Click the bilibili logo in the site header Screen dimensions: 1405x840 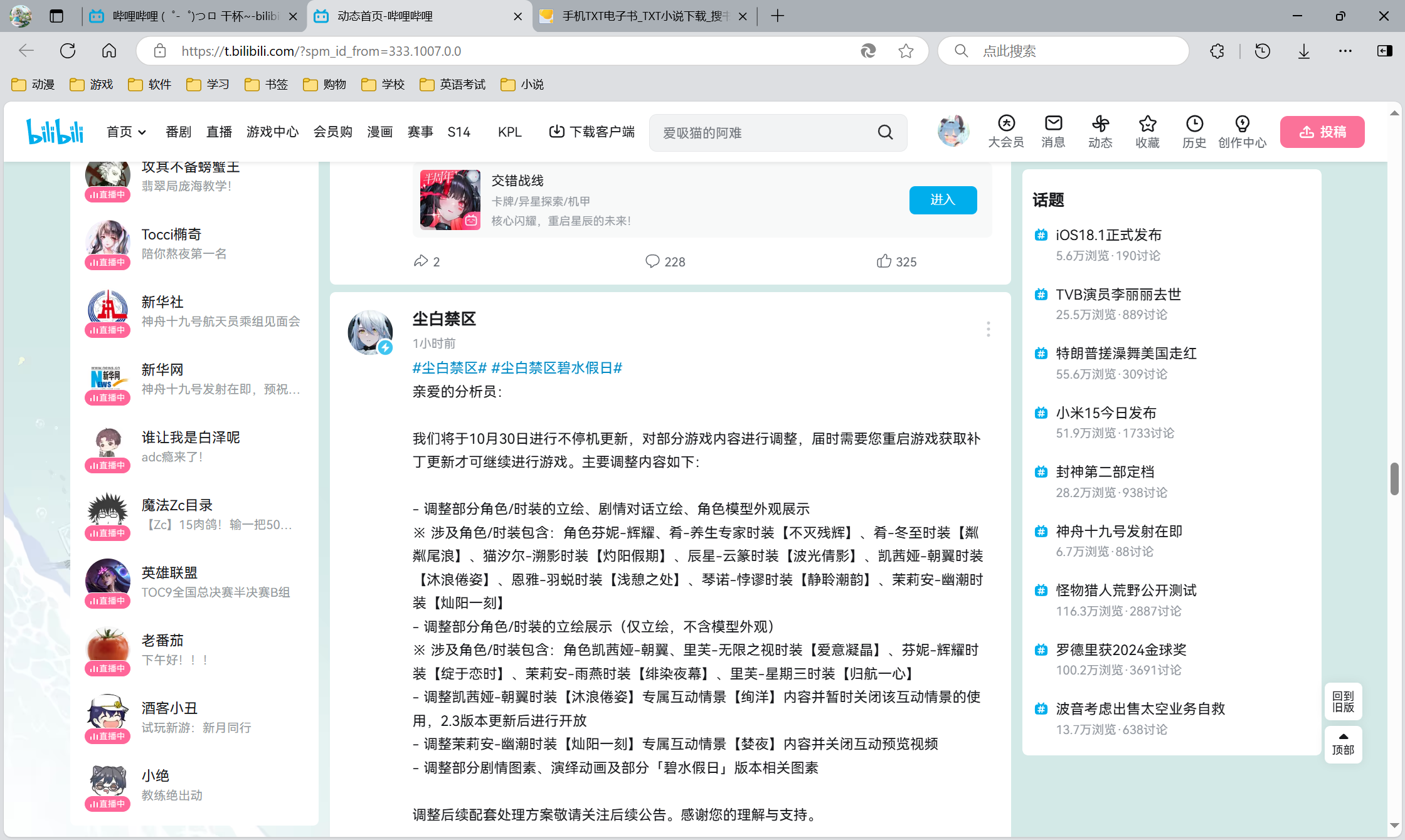[x=55, y=132]
